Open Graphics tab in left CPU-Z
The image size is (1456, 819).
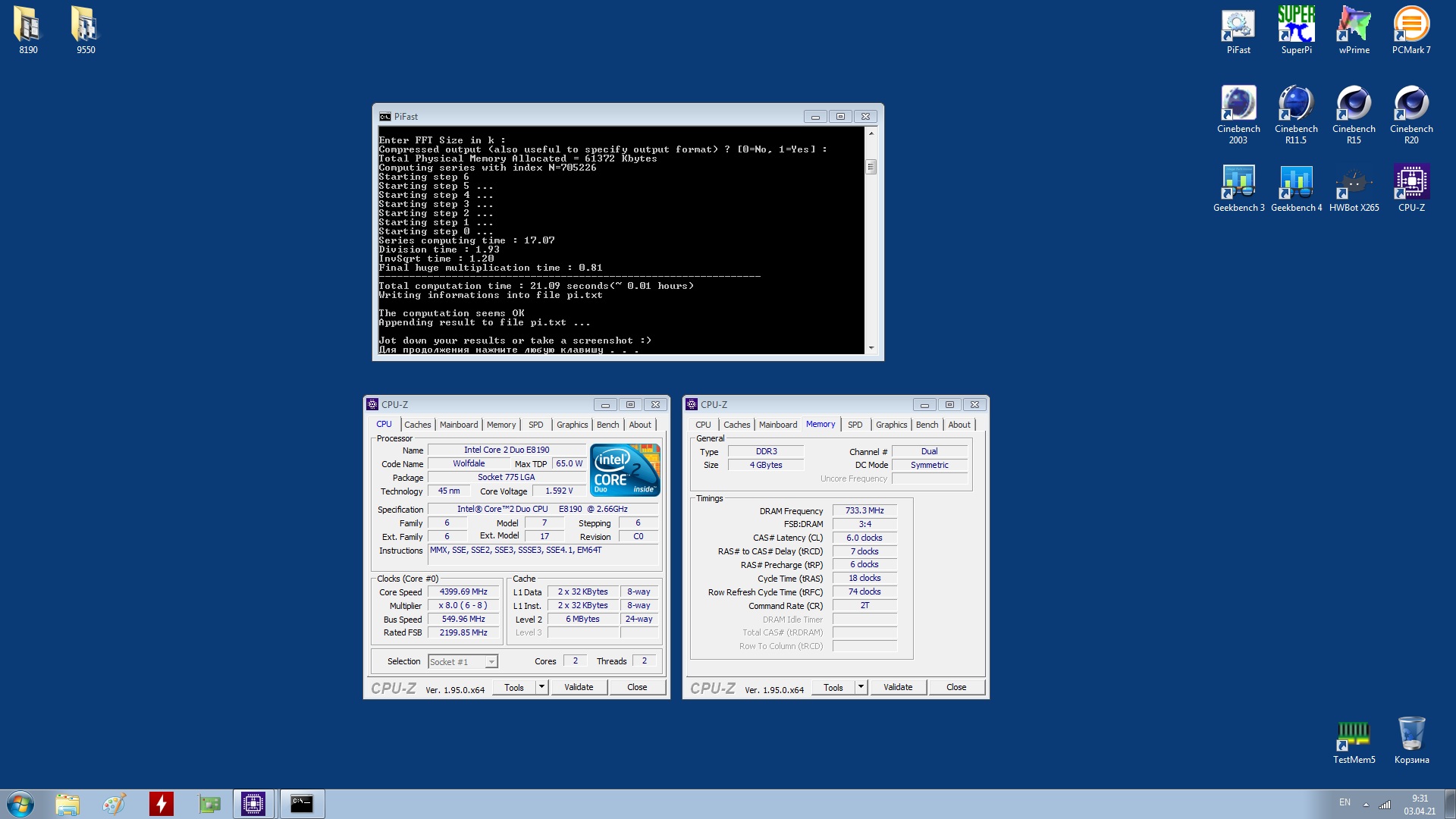pyautogui.click(x=572, y=425)
